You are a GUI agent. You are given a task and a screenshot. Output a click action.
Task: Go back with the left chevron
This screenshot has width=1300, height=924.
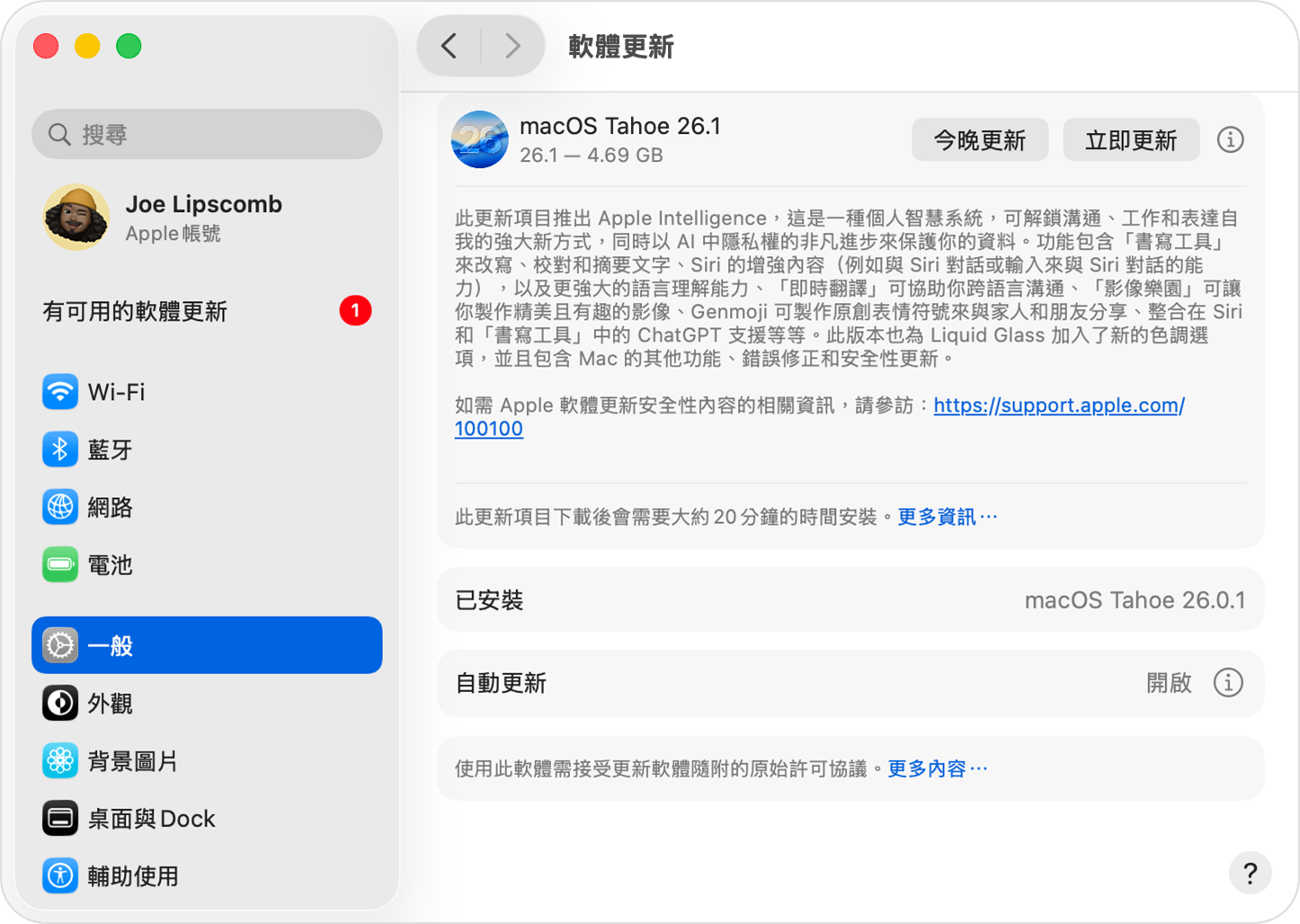pyautogui.click(x=449, y=46)
